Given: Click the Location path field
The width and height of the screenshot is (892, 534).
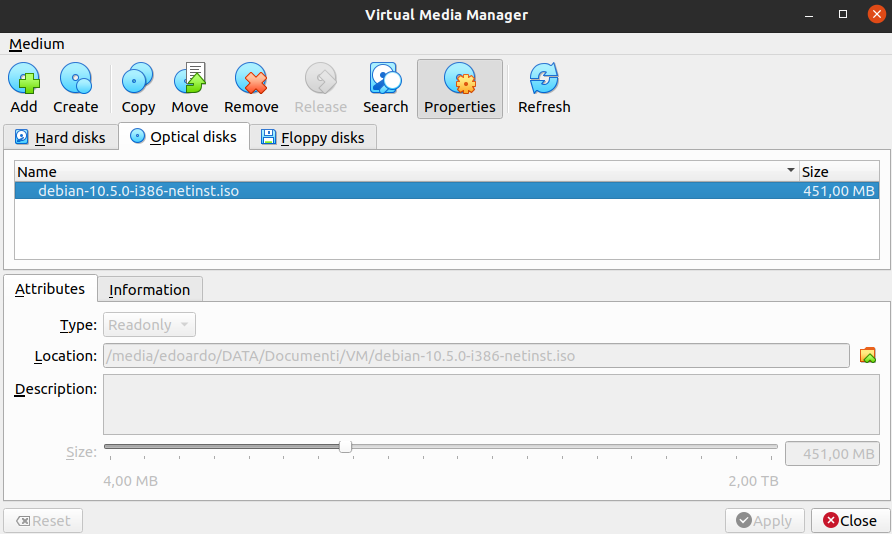Looking at the screenshot, I should tap(476, 356).
